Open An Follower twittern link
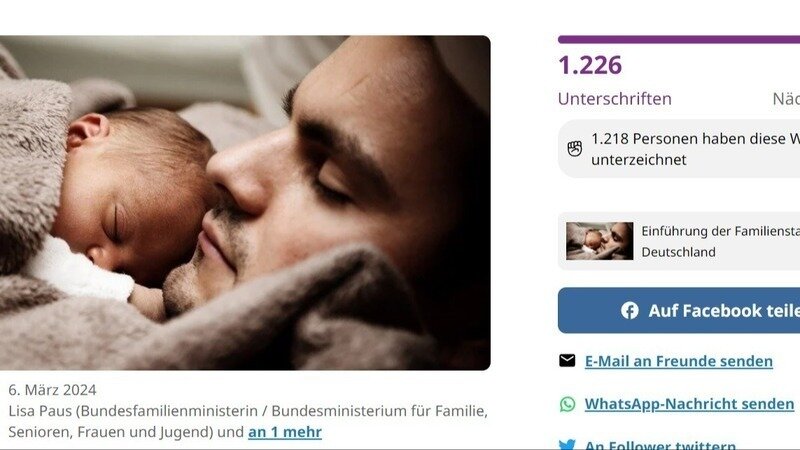The width and height of the screenshot is (800, 450). (x=660, y=445)
